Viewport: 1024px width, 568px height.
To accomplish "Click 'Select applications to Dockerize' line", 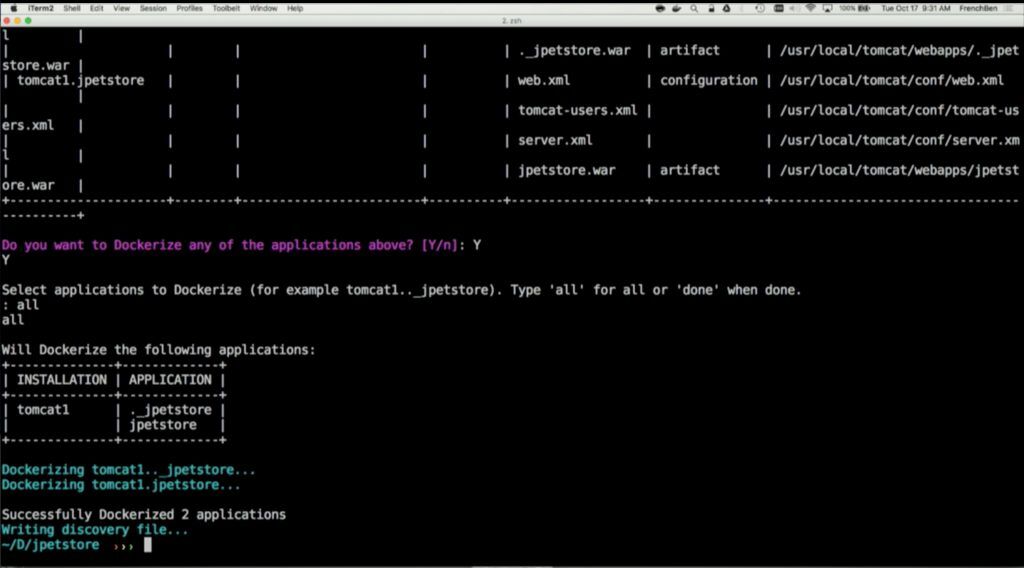I will coord(401,290).
